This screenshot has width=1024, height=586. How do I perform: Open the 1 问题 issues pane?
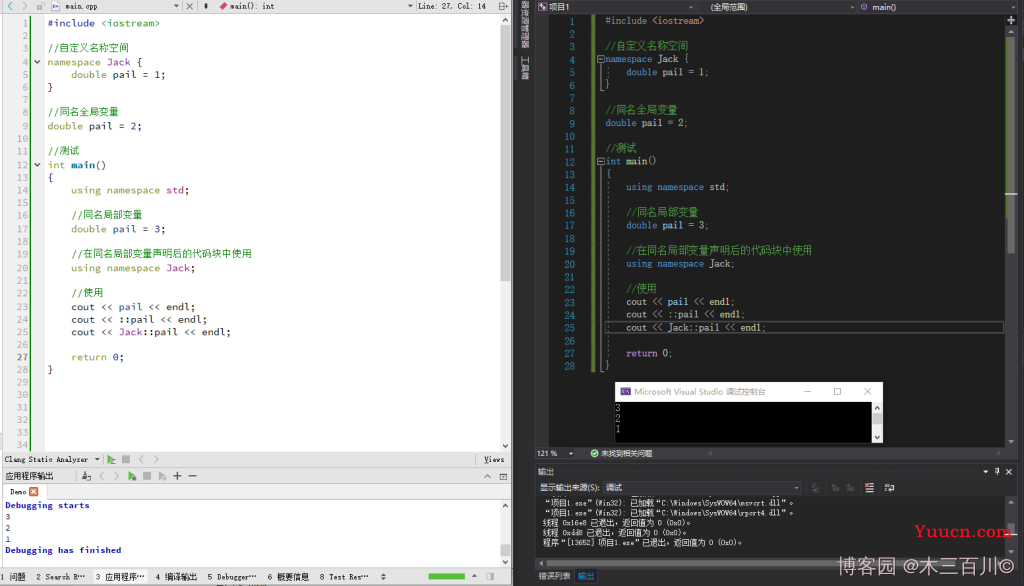tap(13, 577)
